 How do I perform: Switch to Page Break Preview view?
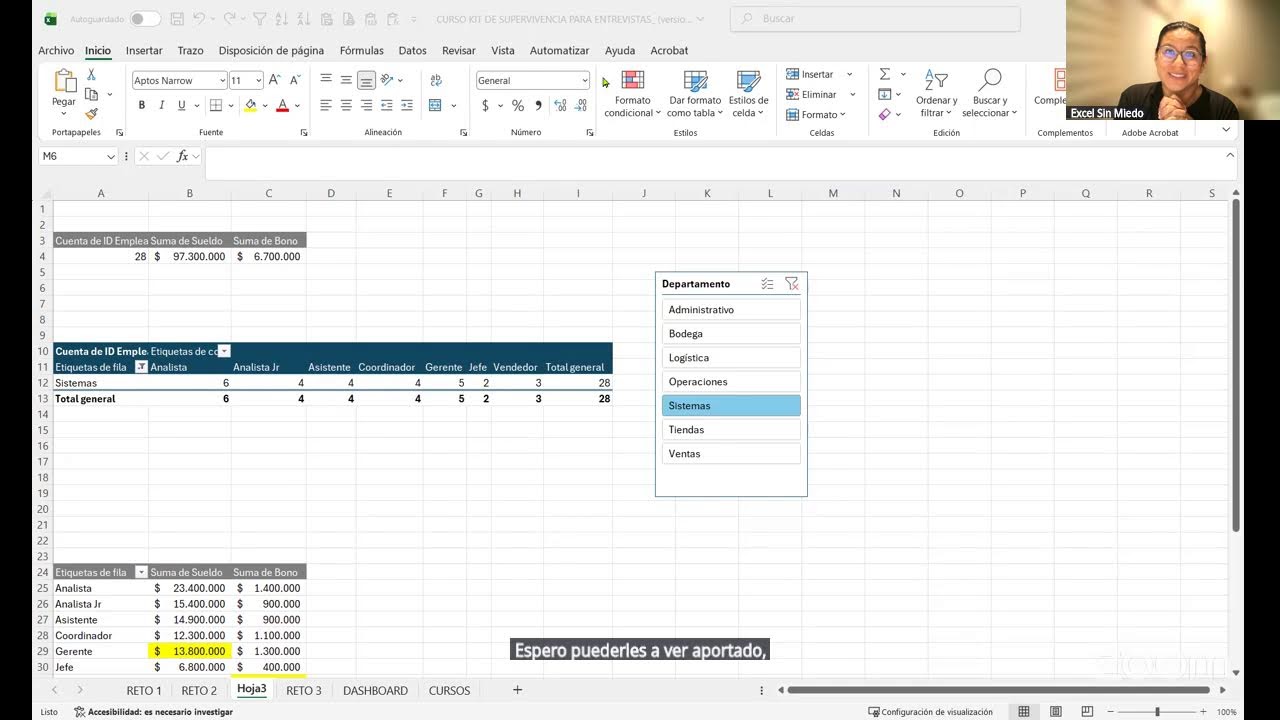[x=1087, y=712]
